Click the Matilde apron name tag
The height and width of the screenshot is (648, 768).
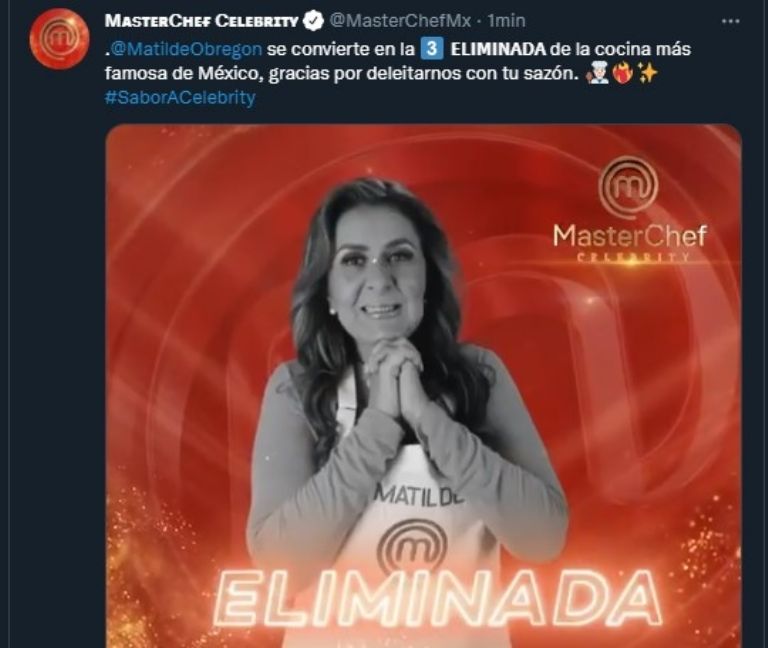[418, 494]
